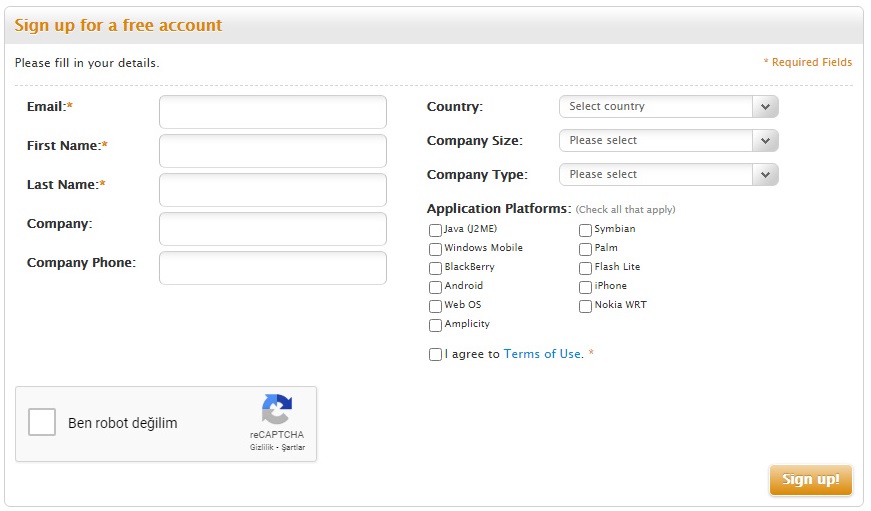
Task: Click the reCAPTCHA logo icon
Action: [277, 410]
